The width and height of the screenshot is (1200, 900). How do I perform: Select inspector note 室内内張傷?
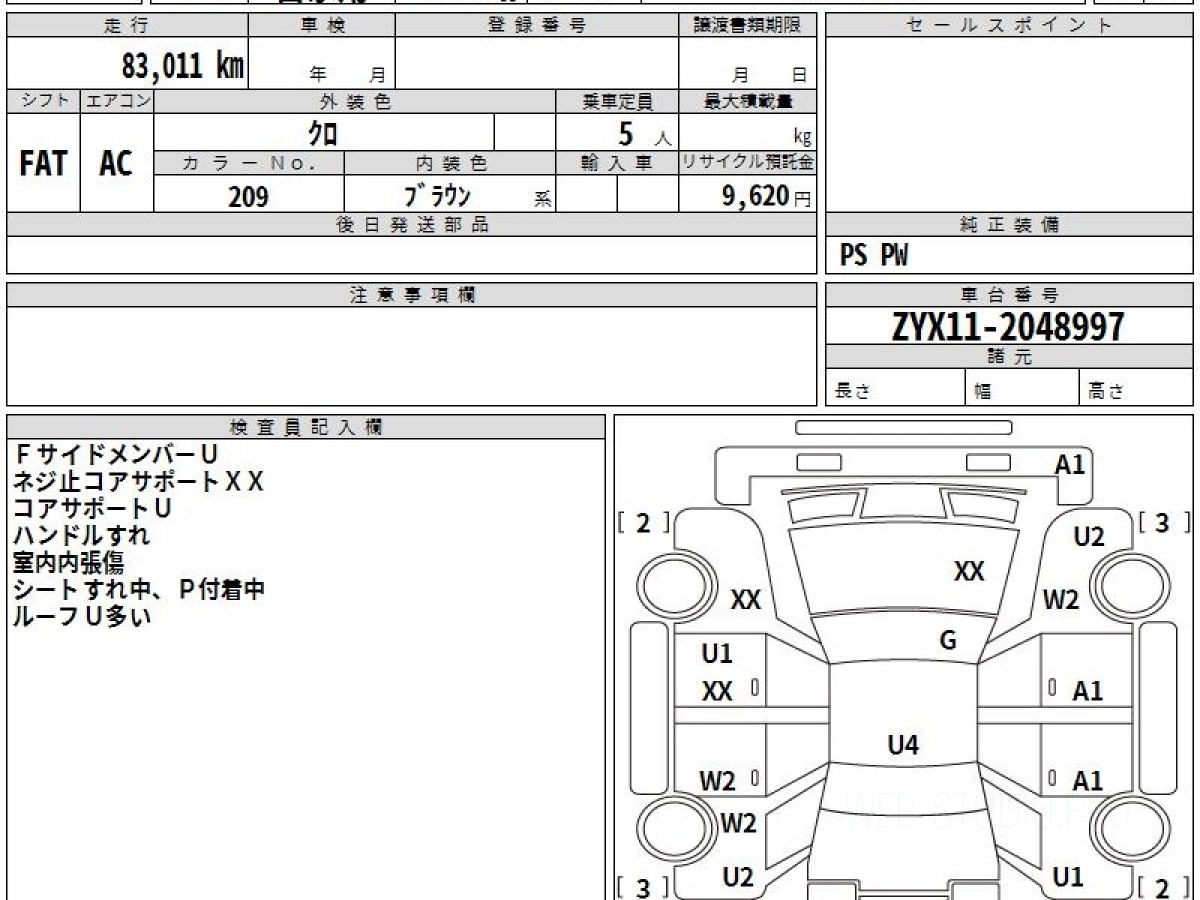point(68,562)
